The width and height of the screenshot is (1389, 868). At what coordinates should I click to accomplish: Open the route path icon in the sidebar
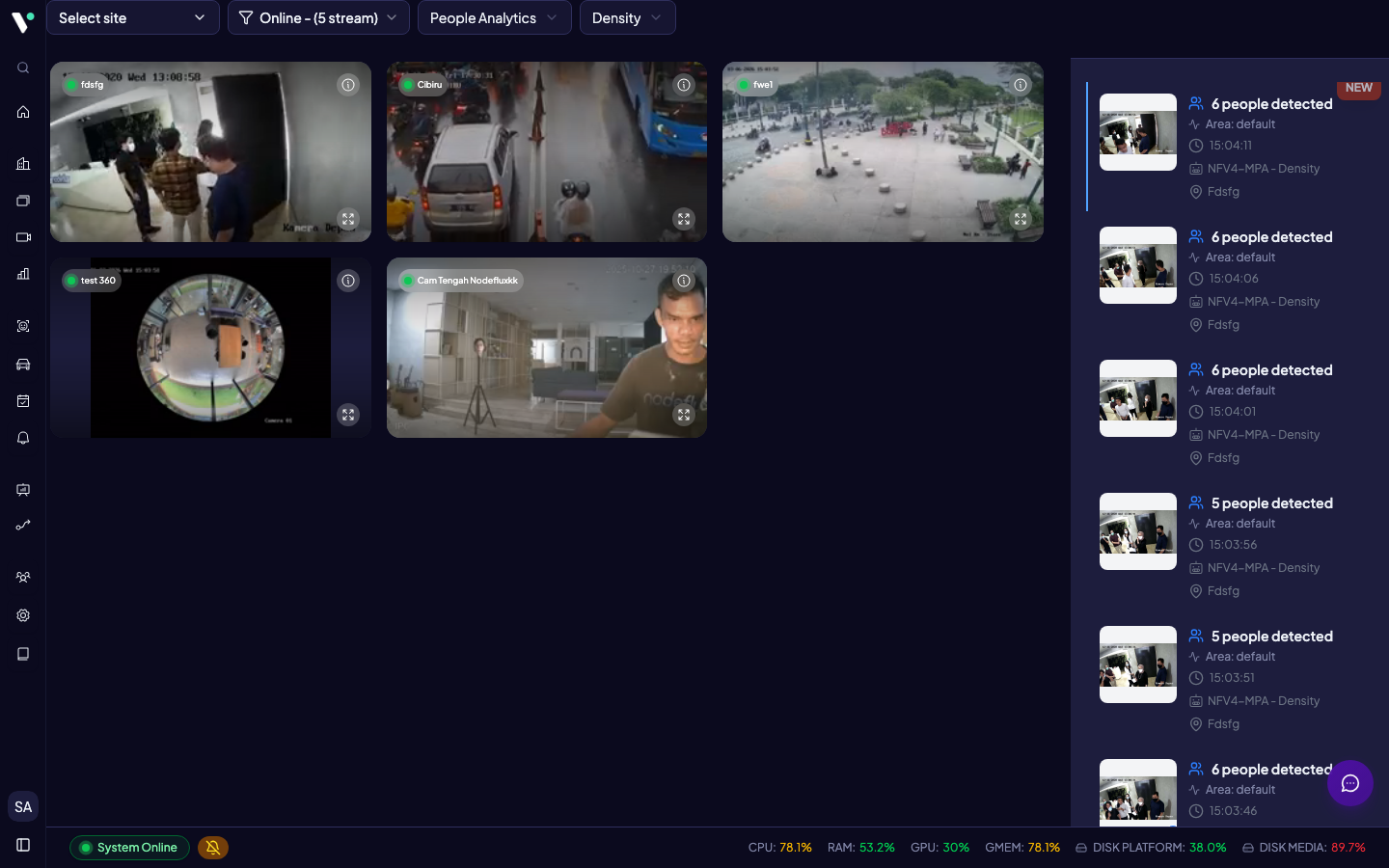click(x=23, y=526)
